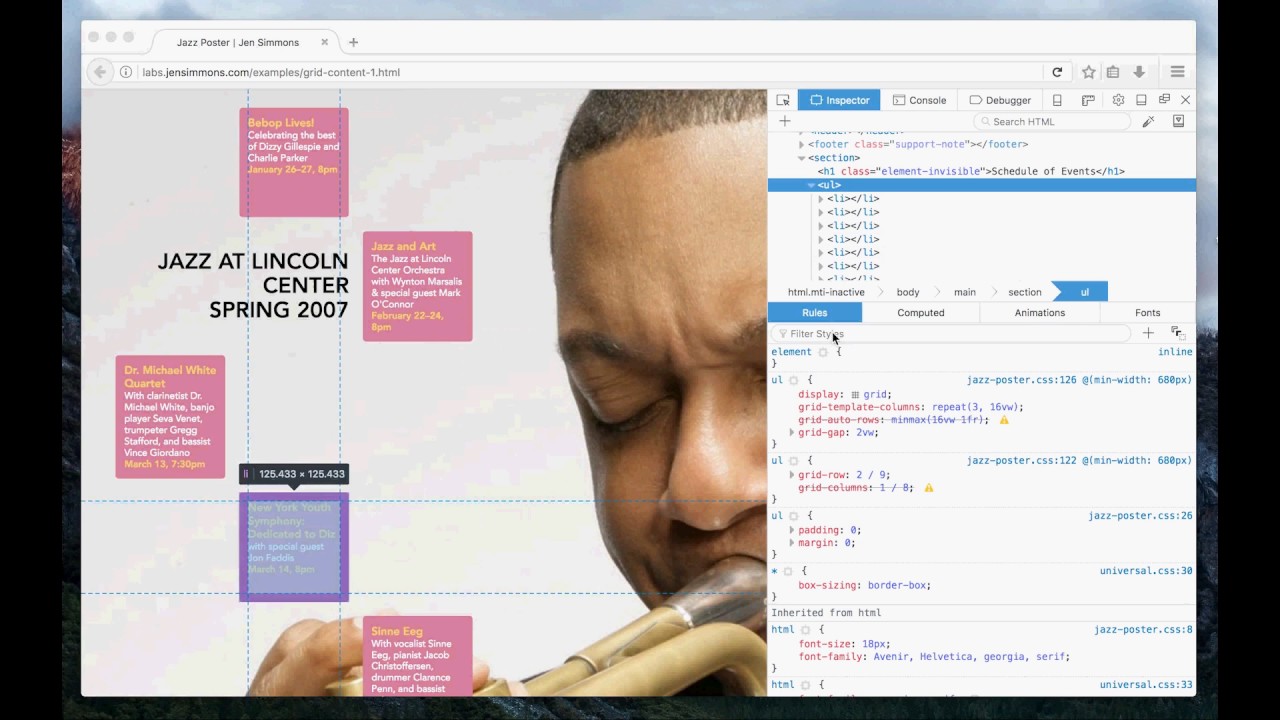Toggle pseudo-class panel icon
Screen dimensions: 1280x720
pos(1177,333)
